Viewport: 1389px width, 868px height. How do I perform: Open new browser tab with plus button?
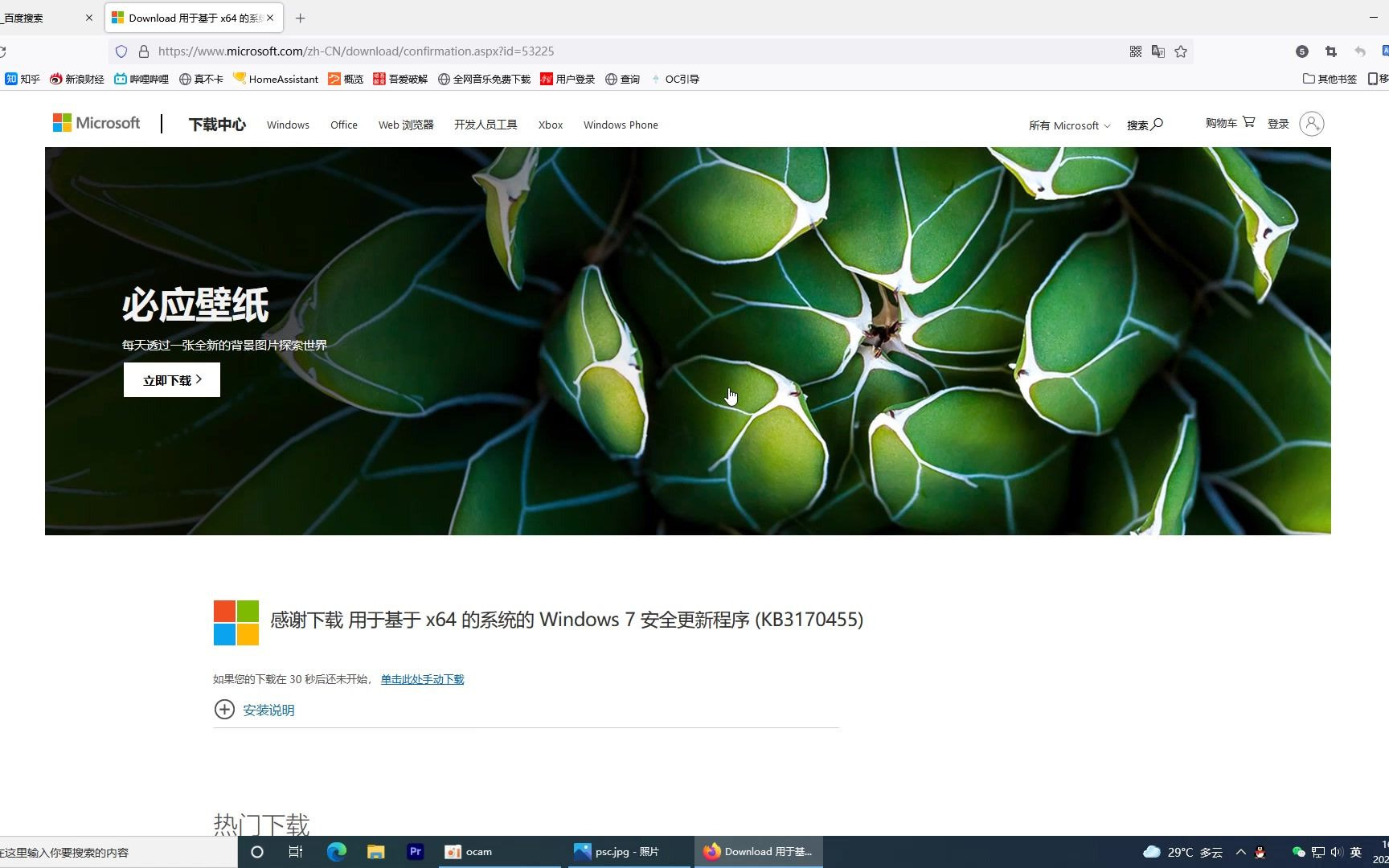(300, 18)
